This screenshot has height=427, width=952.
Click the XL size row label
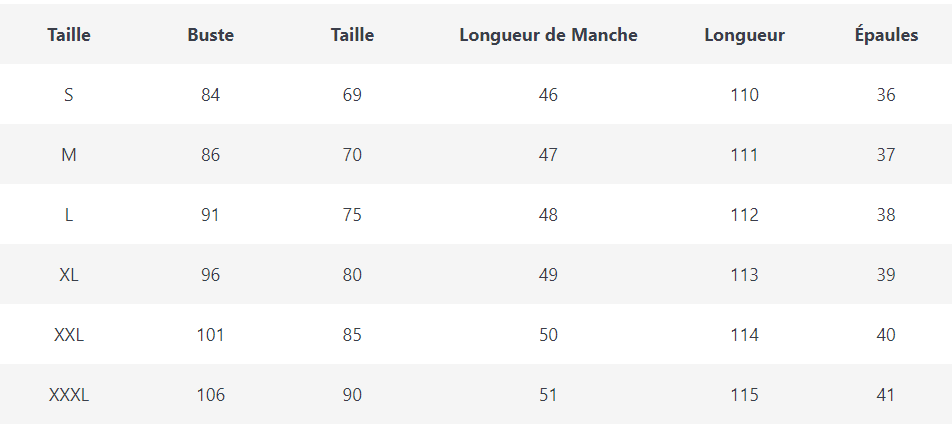[69, 275]
